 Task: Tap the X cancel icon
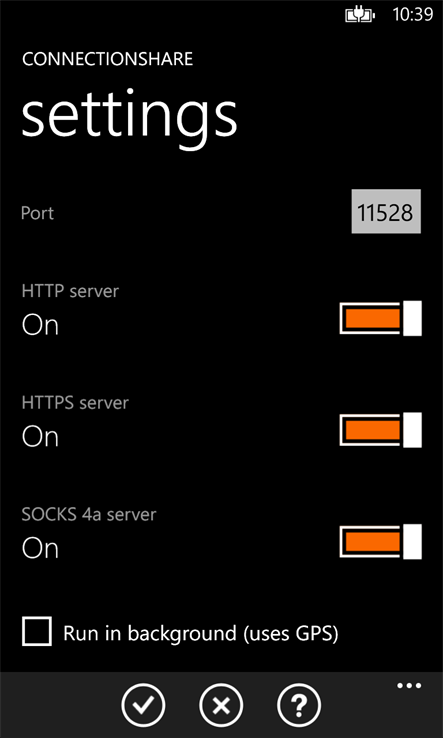click(x=221, y=706)
